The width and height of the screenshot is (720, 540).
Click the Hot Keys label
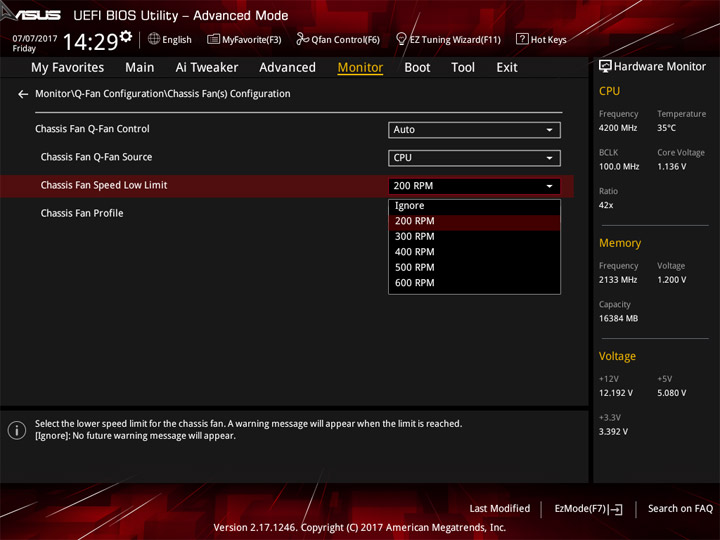(548, 40)
